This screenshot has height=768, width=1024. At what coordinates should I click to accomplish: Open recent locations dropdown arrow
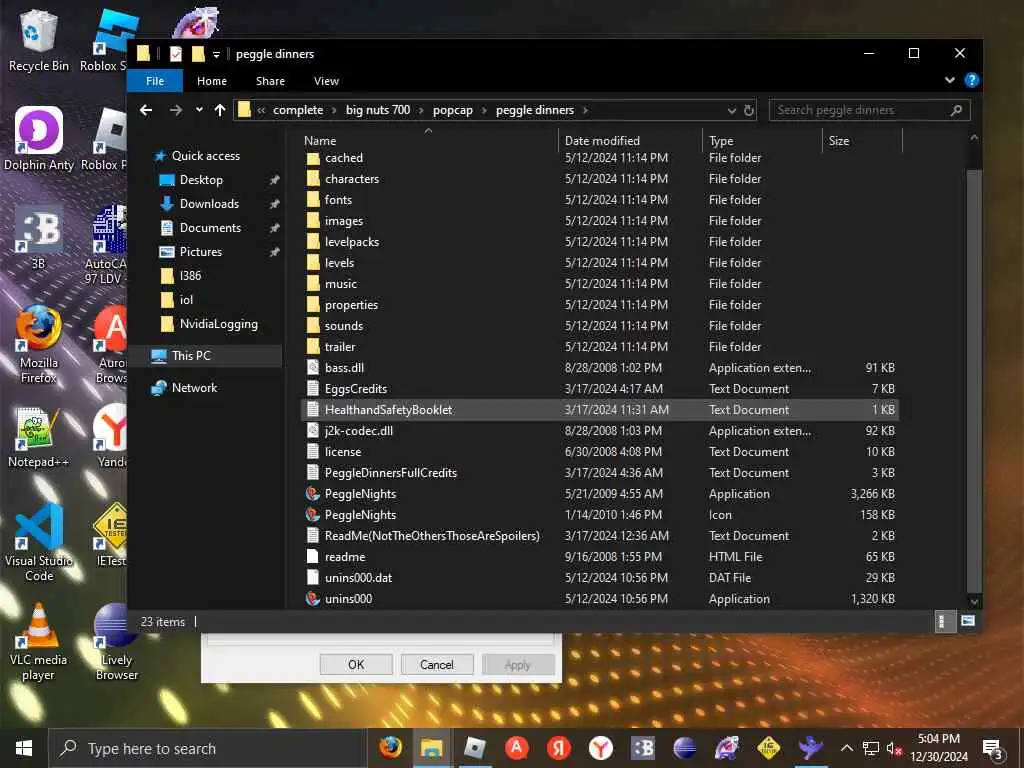(199, 110)
